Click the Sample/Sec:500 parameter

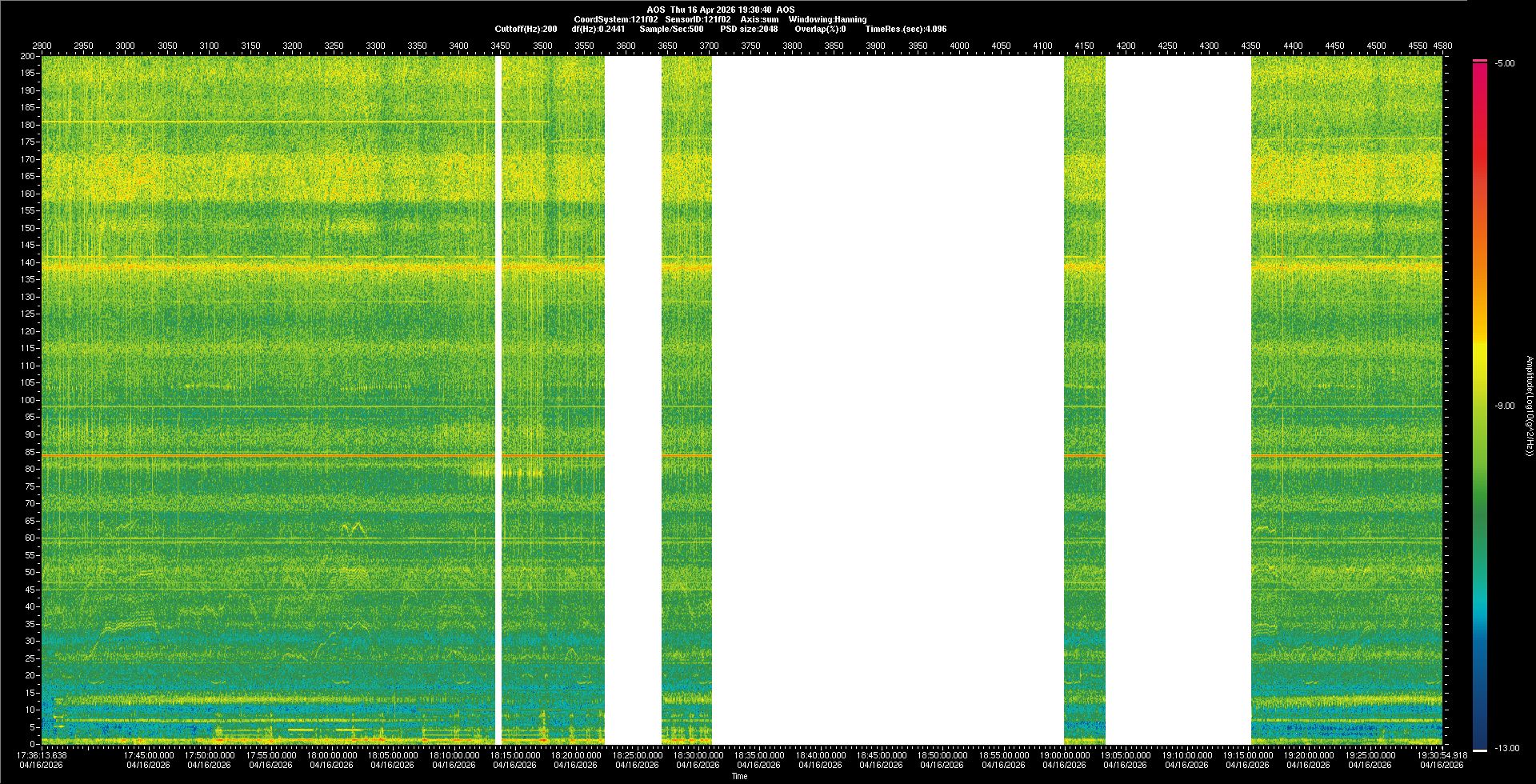click(671, 29)
